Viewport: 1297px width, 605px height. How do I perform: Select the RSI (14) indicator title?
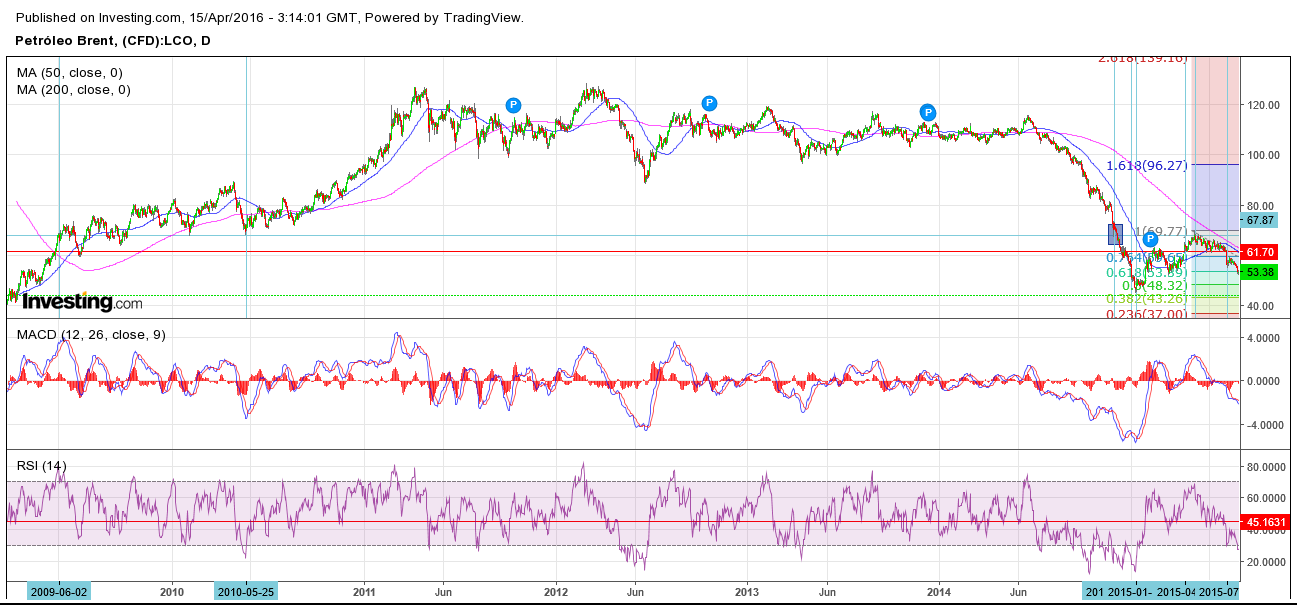click(42, 464)
